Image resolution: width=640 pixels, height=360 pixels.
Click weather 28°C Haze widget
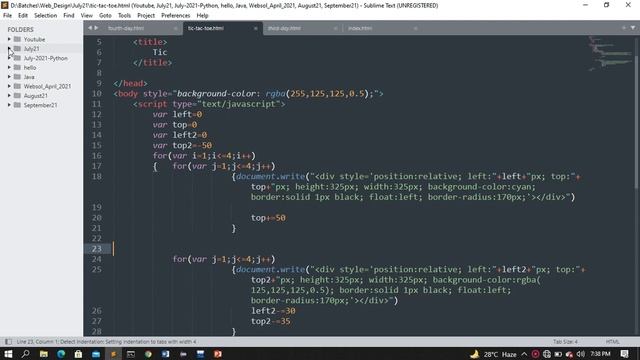(x=493, y=354)
